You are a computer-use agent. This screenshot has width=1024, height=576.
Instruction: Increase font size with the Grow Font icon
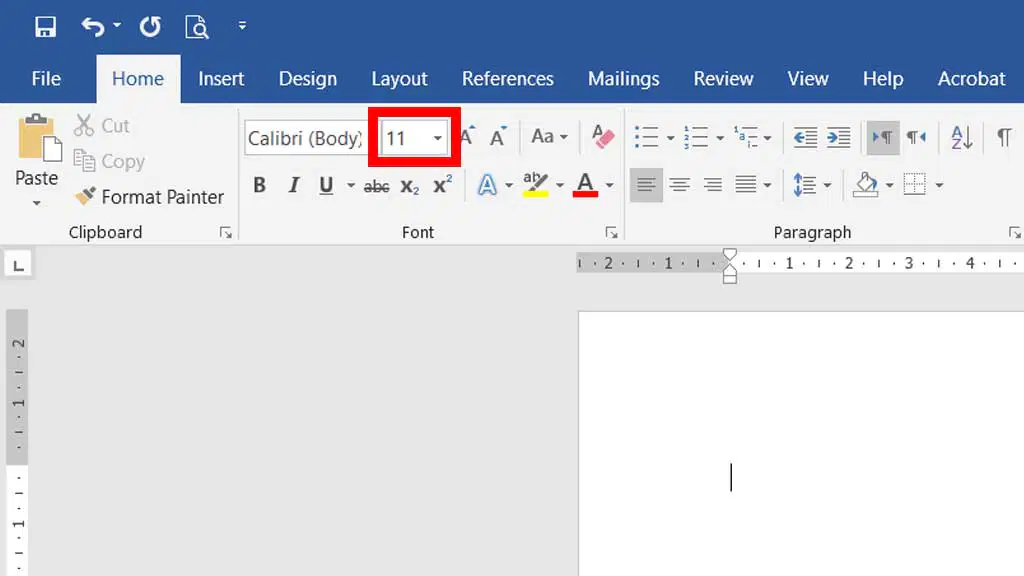468,137
